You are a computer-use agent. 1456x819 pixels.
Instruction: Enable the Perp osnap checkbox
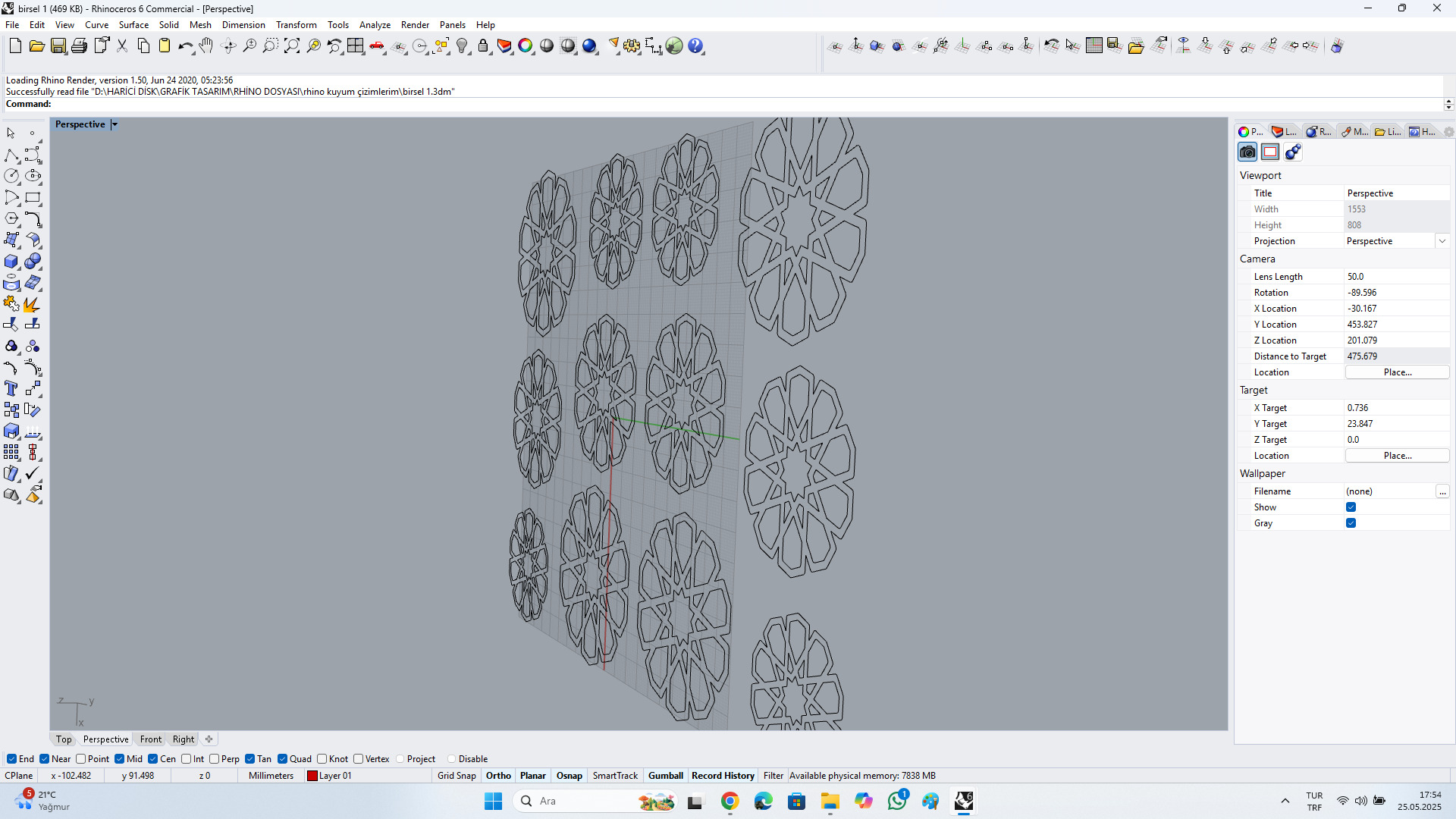(x=214, y=759)
